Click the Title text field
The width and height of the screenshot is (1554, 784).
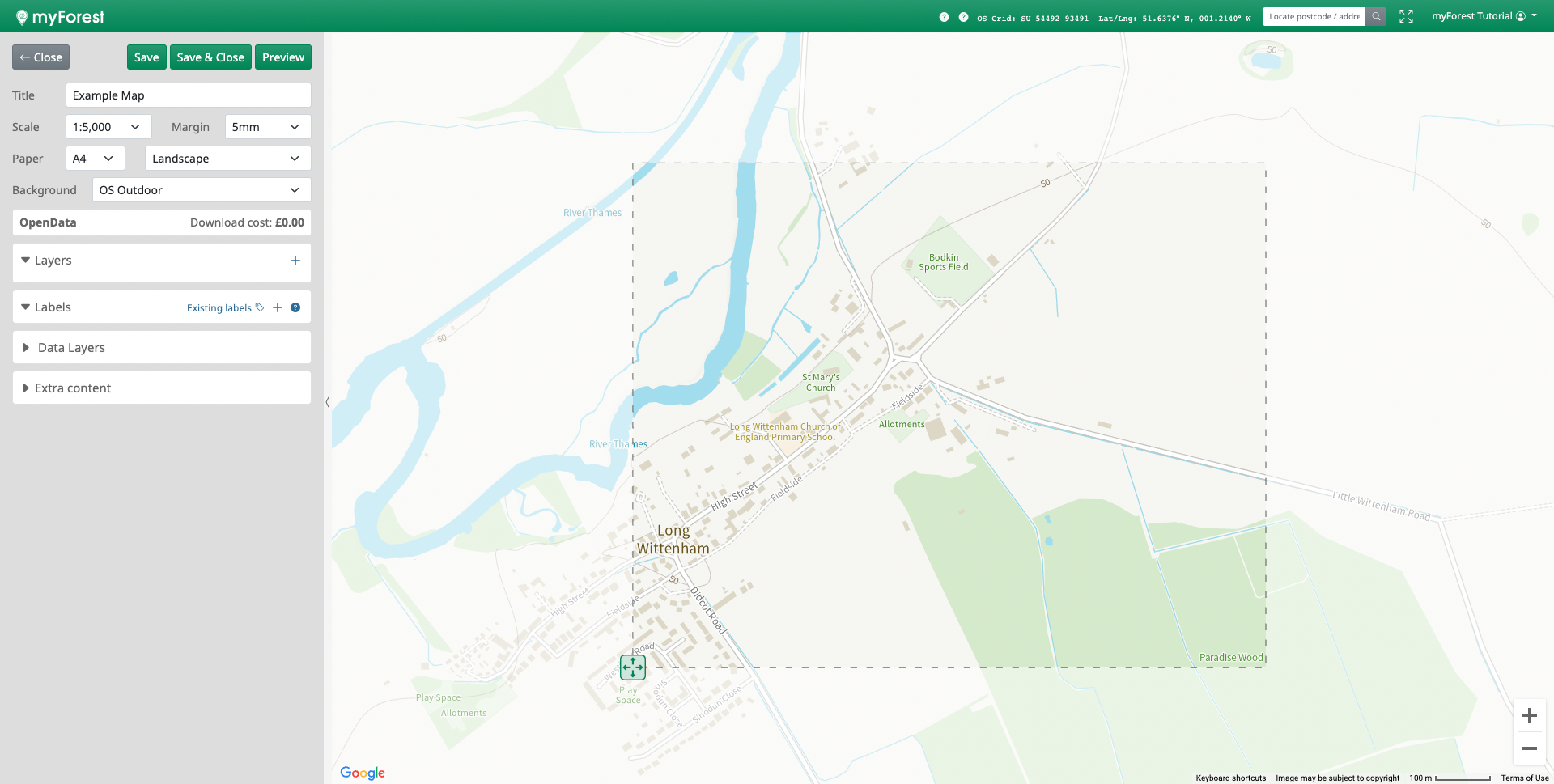pos(188,95)
